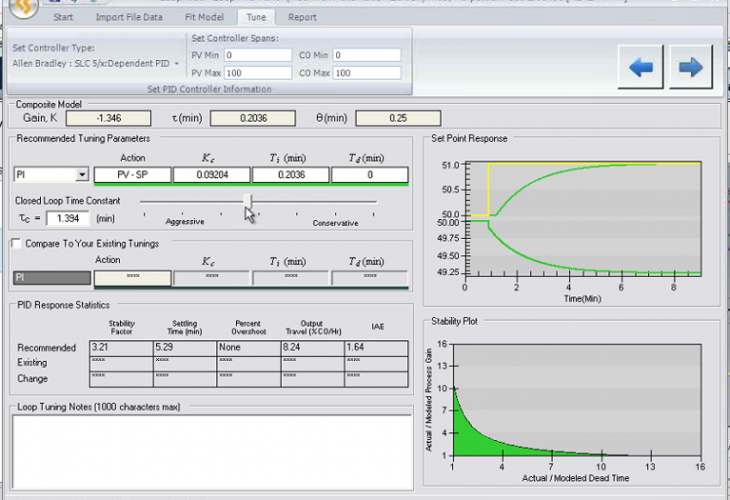Click the Kc value 0.09204
Screen dimensions: 730x500
click(x=212, y=175)
